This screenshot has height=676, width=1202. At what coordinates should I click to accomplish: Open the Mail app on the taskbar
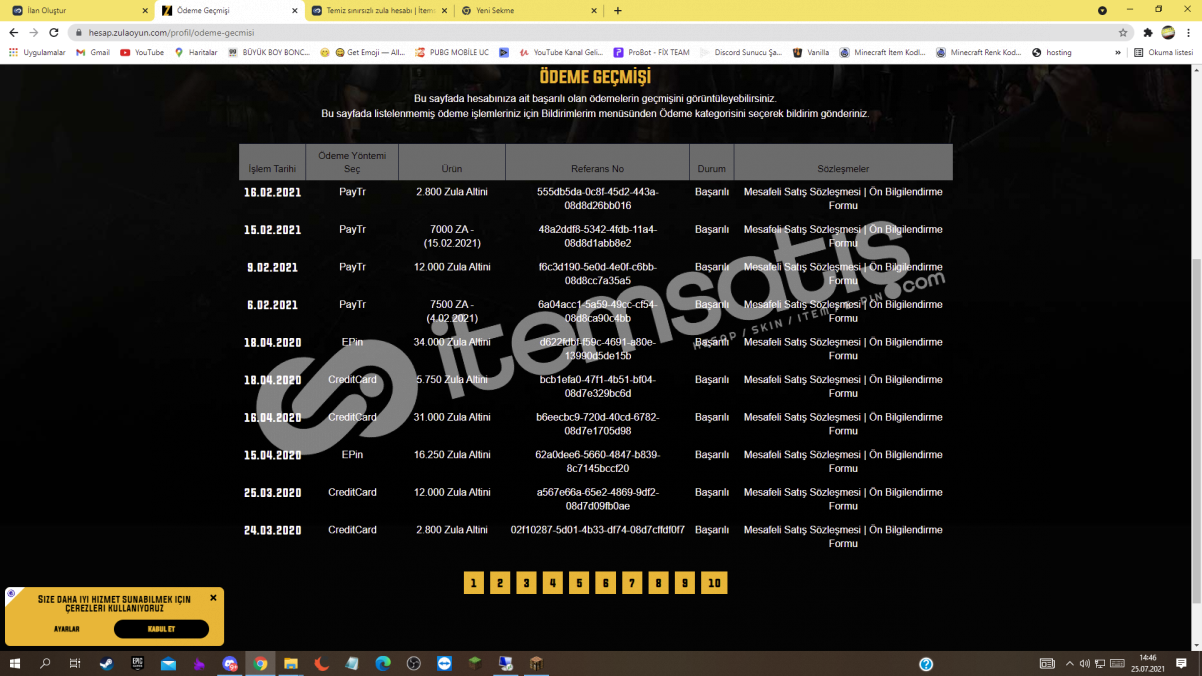pyautogui.click(x=168, y=664)
